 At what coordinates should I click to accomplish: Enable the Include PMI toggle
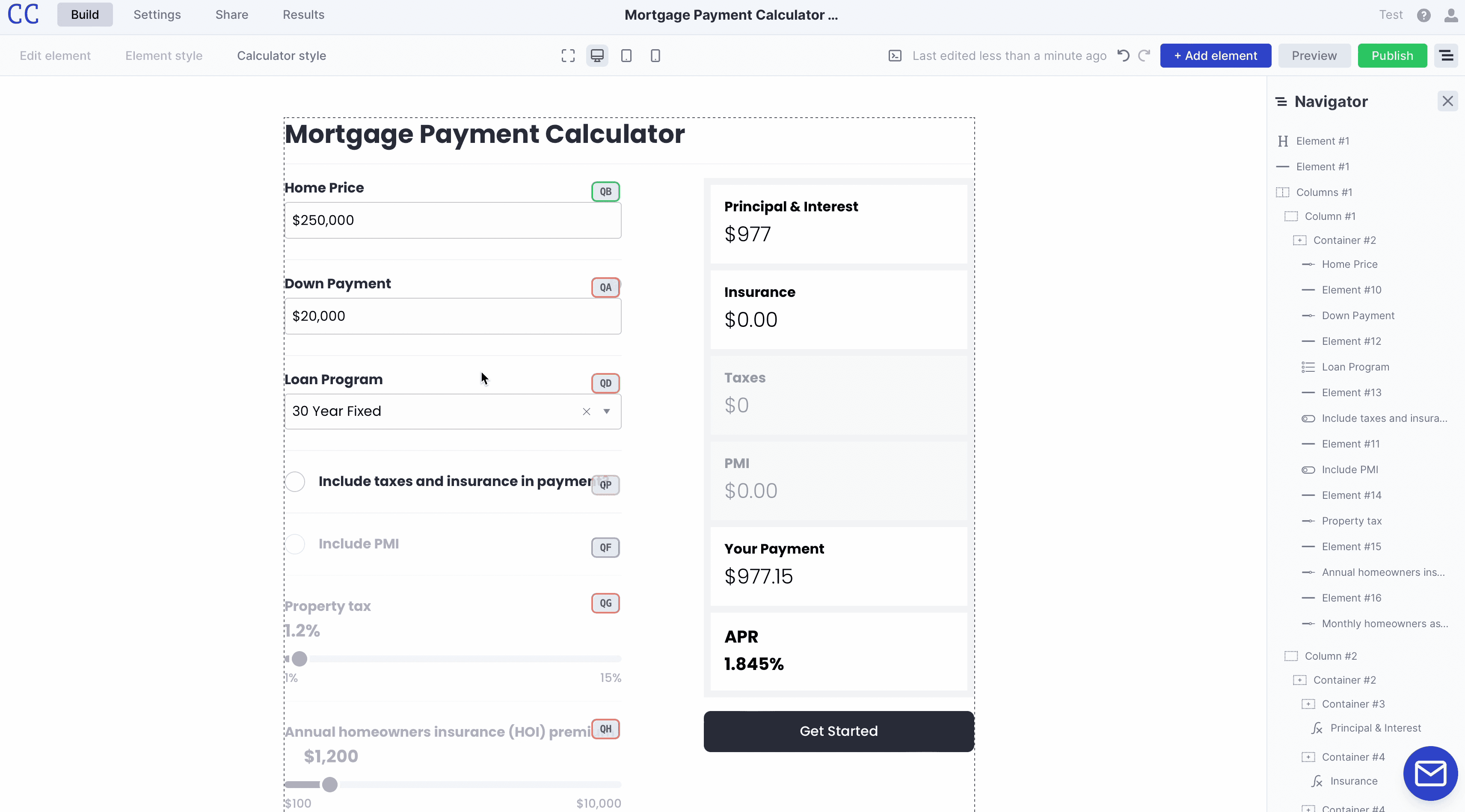pyautogui.click(x=295, y=544)
